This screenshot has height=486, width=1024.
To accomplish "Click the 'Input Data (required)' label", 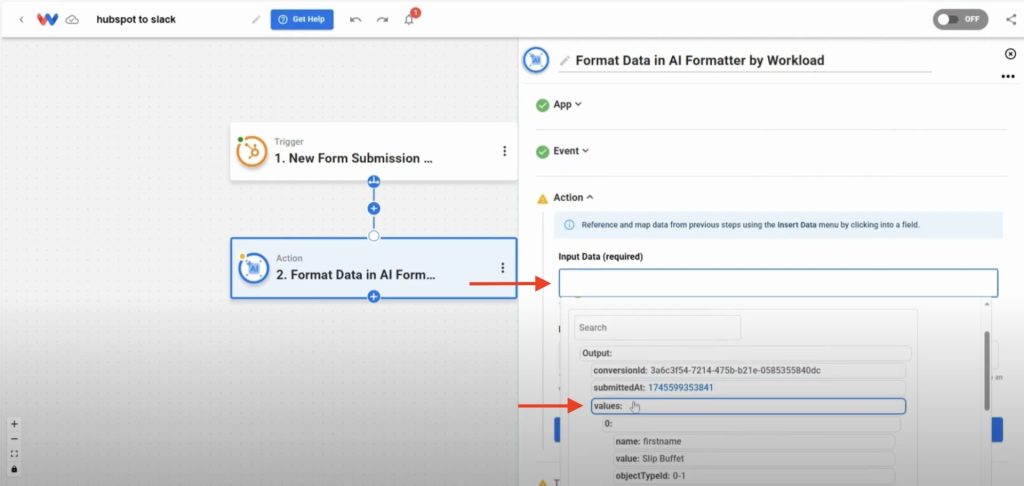I will point(601,257).
